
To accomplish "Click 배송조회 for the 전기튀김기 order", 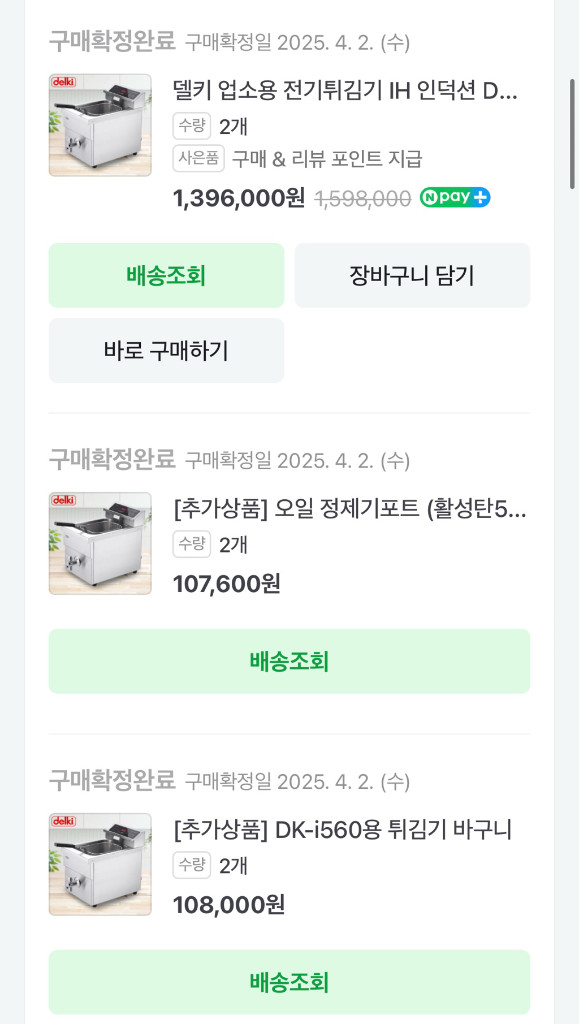I will [x=165, y=275].
